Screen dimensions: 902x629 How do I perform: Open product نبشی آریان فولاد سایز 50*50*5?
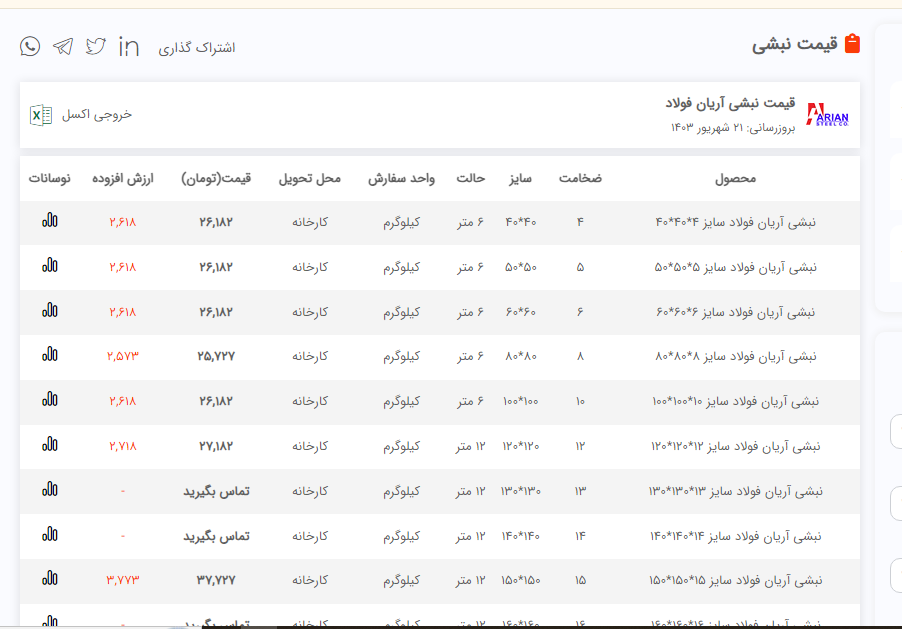point(735,267)
